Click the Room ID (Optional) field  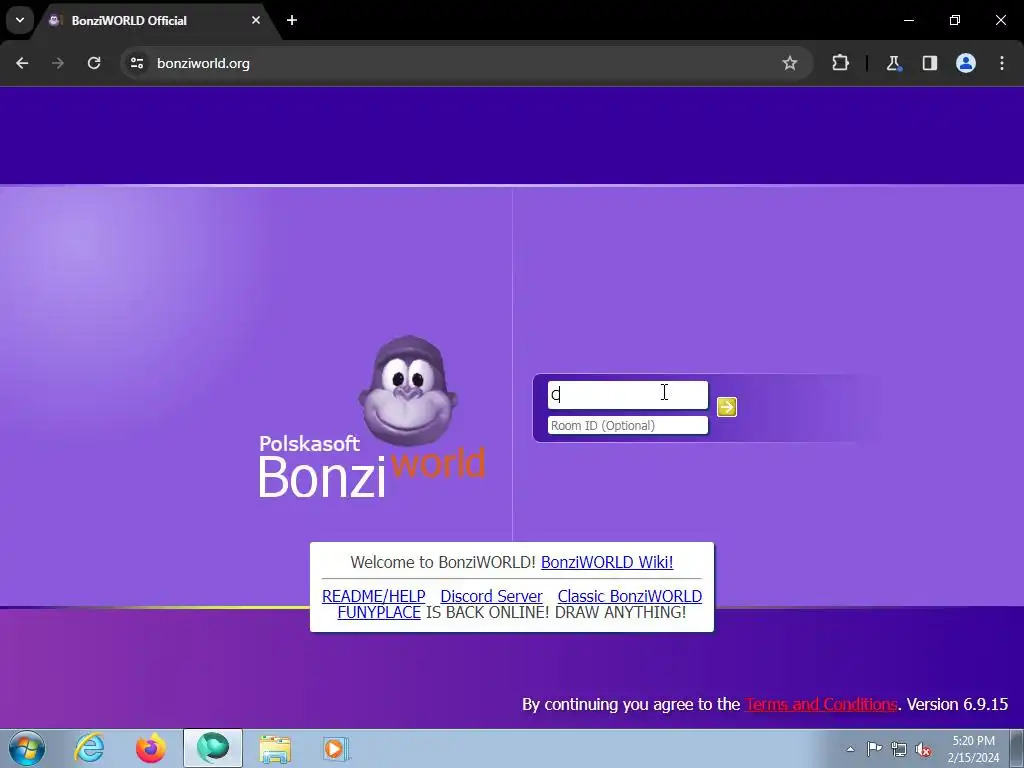coord(628,425)
